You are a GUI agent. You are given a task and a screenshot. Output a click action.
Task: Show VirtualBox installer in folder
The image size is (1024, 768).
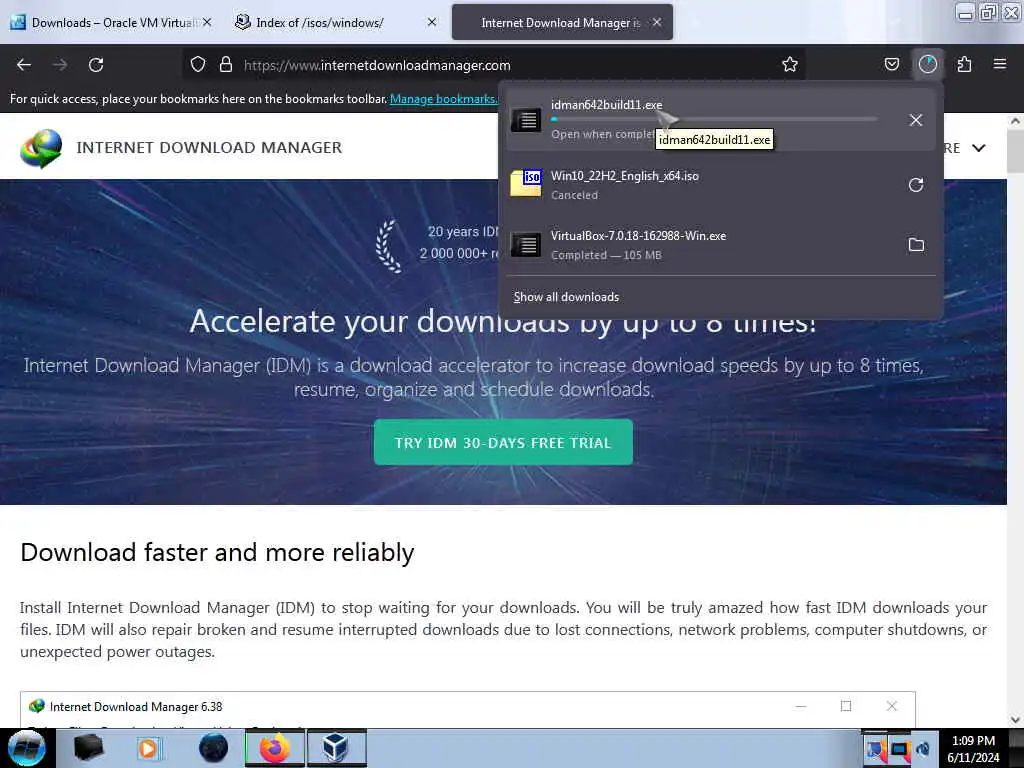(916, 245)
